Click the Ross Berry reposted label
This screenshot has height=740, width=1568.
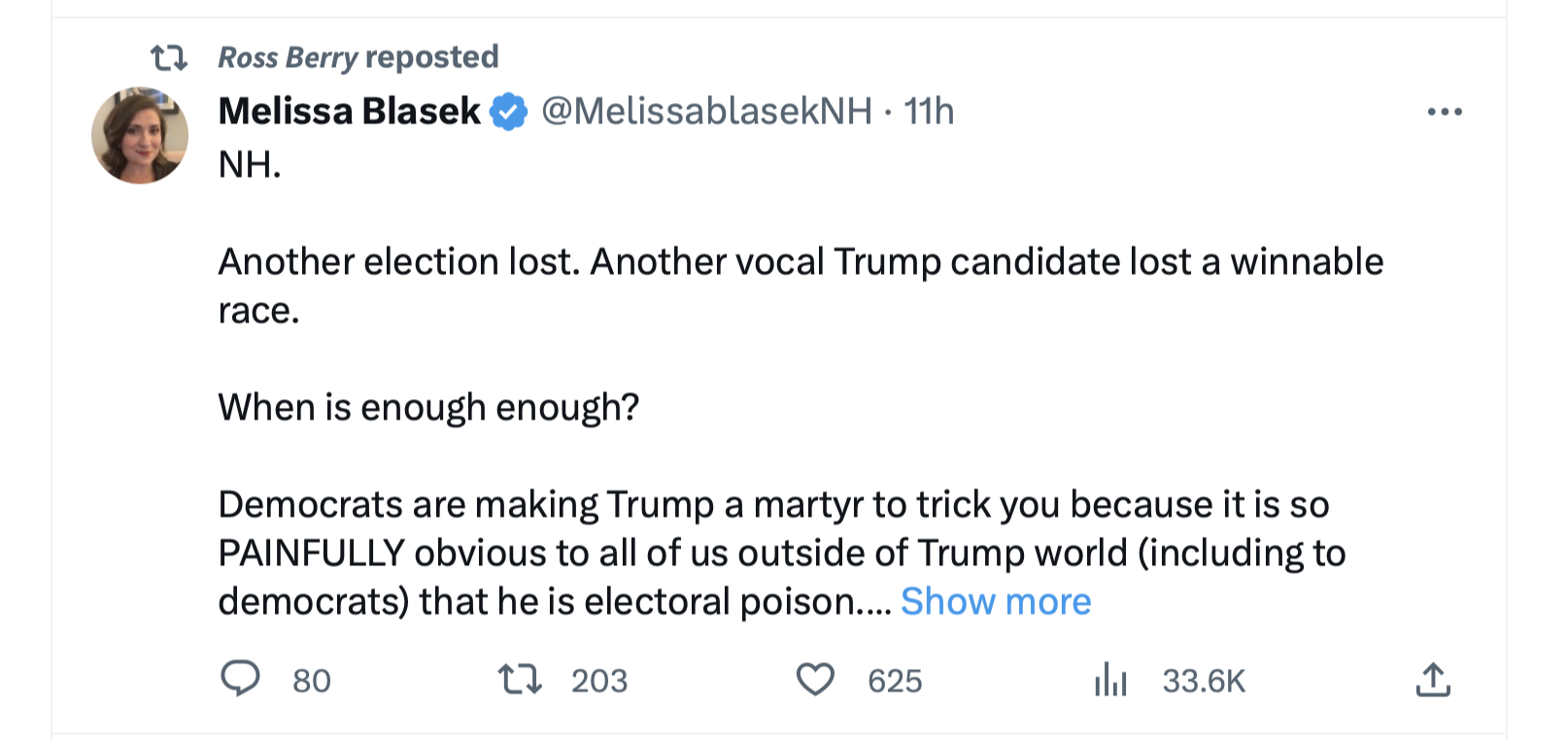click(x=358, y=57)
